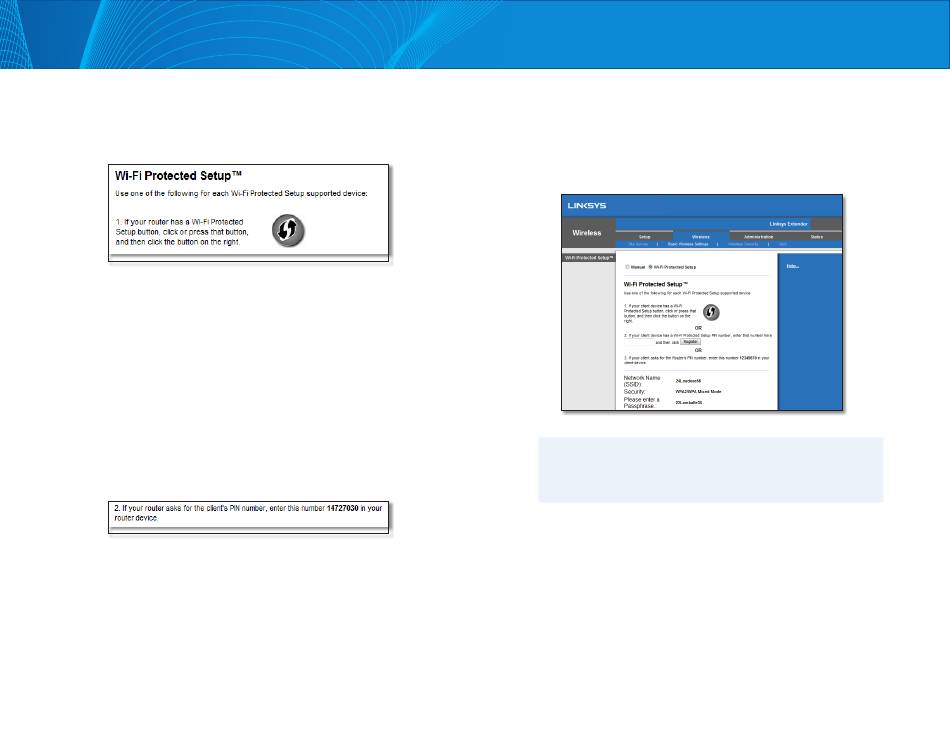
Task: Click the Wi-Fi Protected Setup instruction screenshot
Action: [x=248, y=213]
